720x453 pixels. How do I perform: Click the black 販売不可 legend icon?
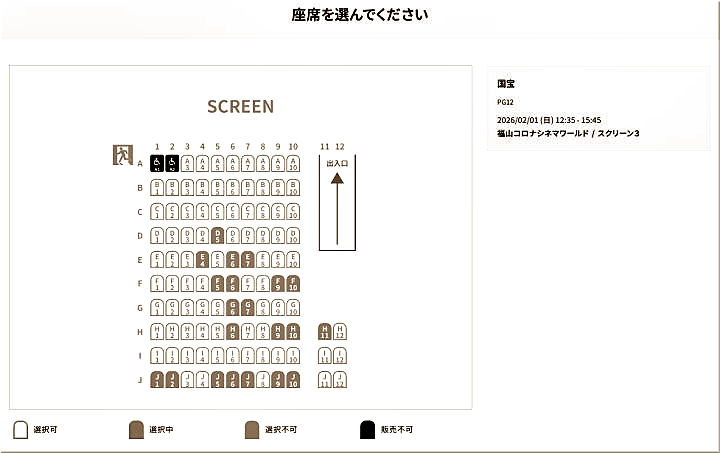[x=367, y=429]
